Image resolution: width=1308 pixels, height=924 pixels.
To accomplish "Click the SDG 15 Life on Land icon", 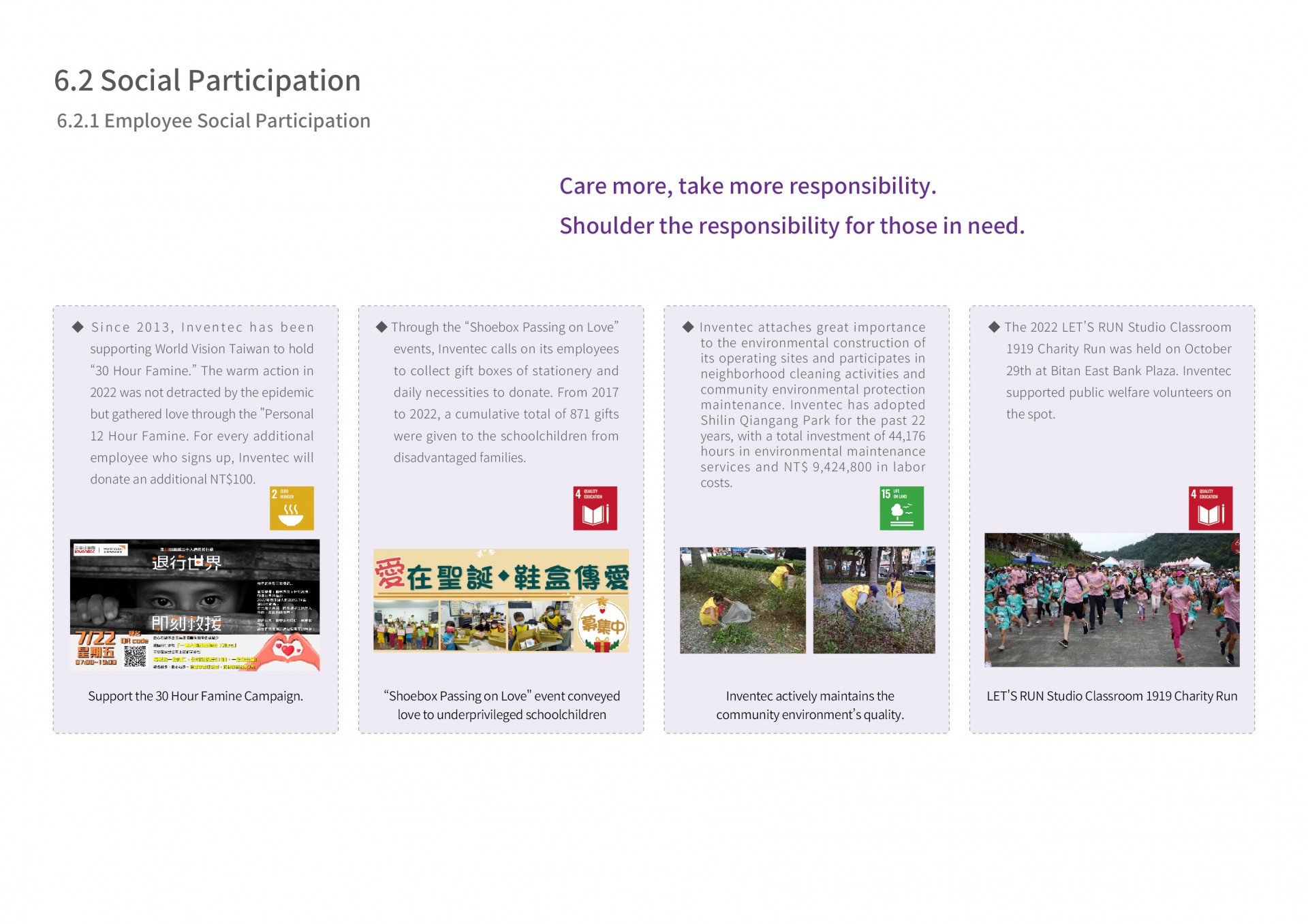I will [901, 508].
